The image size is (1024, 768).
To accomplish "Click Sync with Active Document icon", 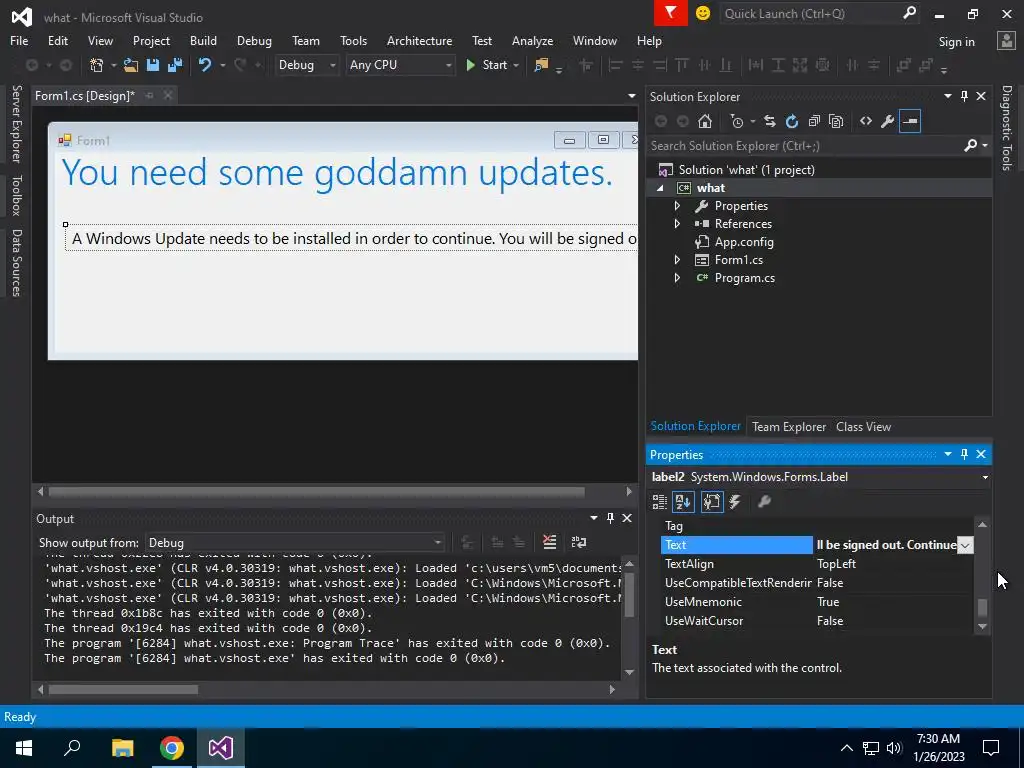I will tap(770, 121).
